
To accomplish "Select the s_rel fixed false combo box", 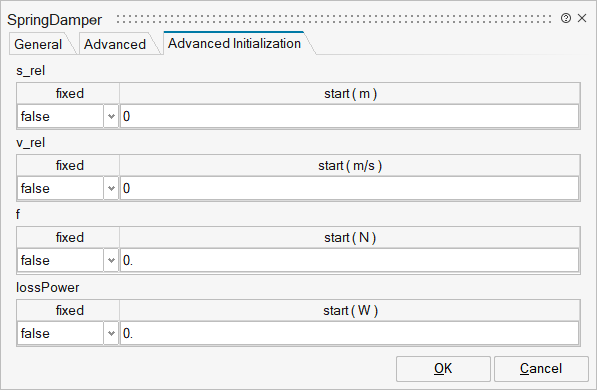I will tap(68, 116).
